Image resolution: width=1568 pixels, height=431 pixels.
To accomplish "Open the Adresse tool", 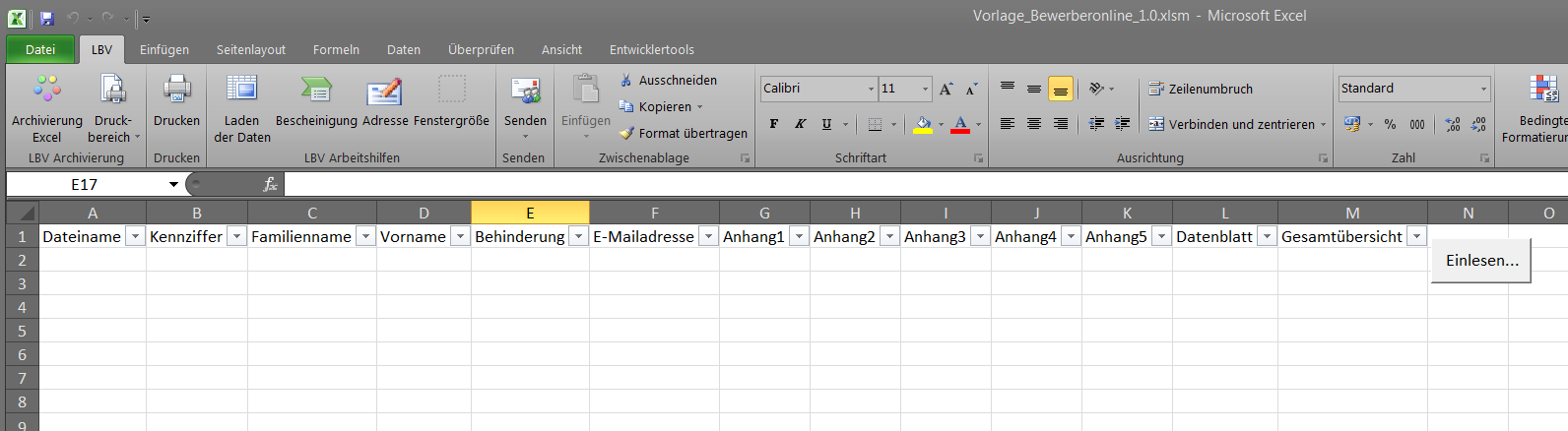I will (x=385, y=101).
